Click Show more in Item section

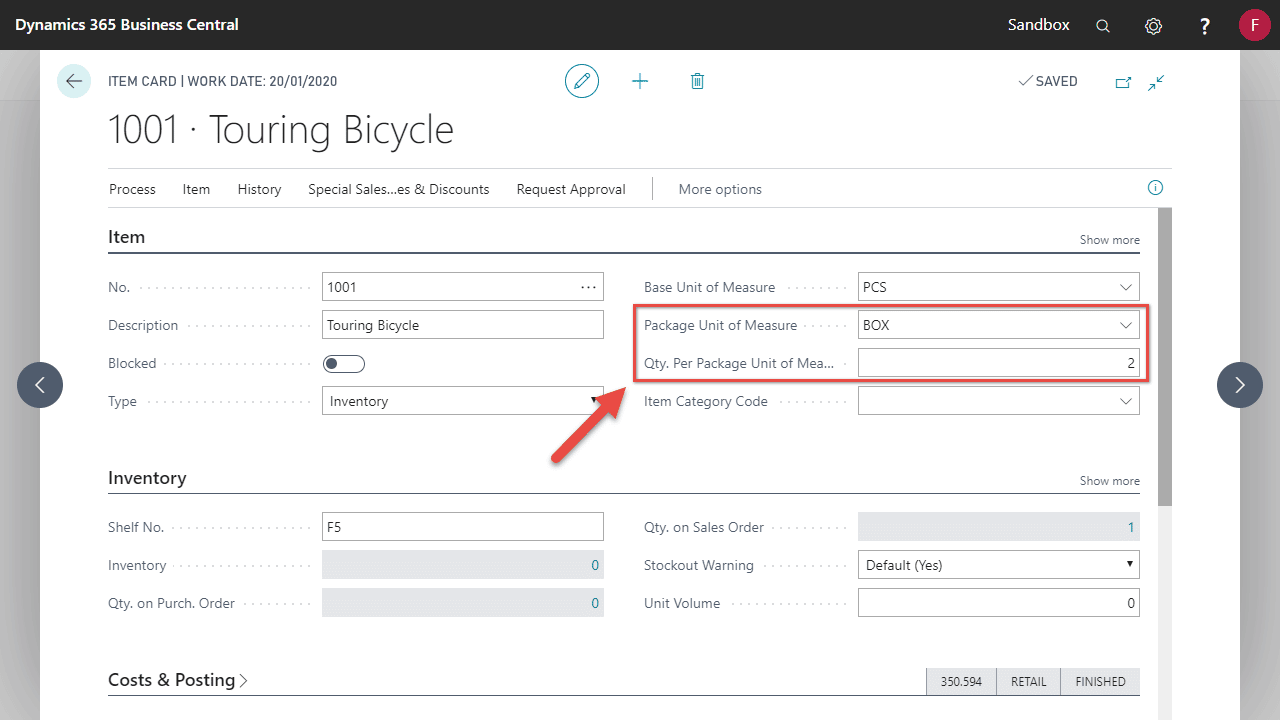[x=1109, y=240]
